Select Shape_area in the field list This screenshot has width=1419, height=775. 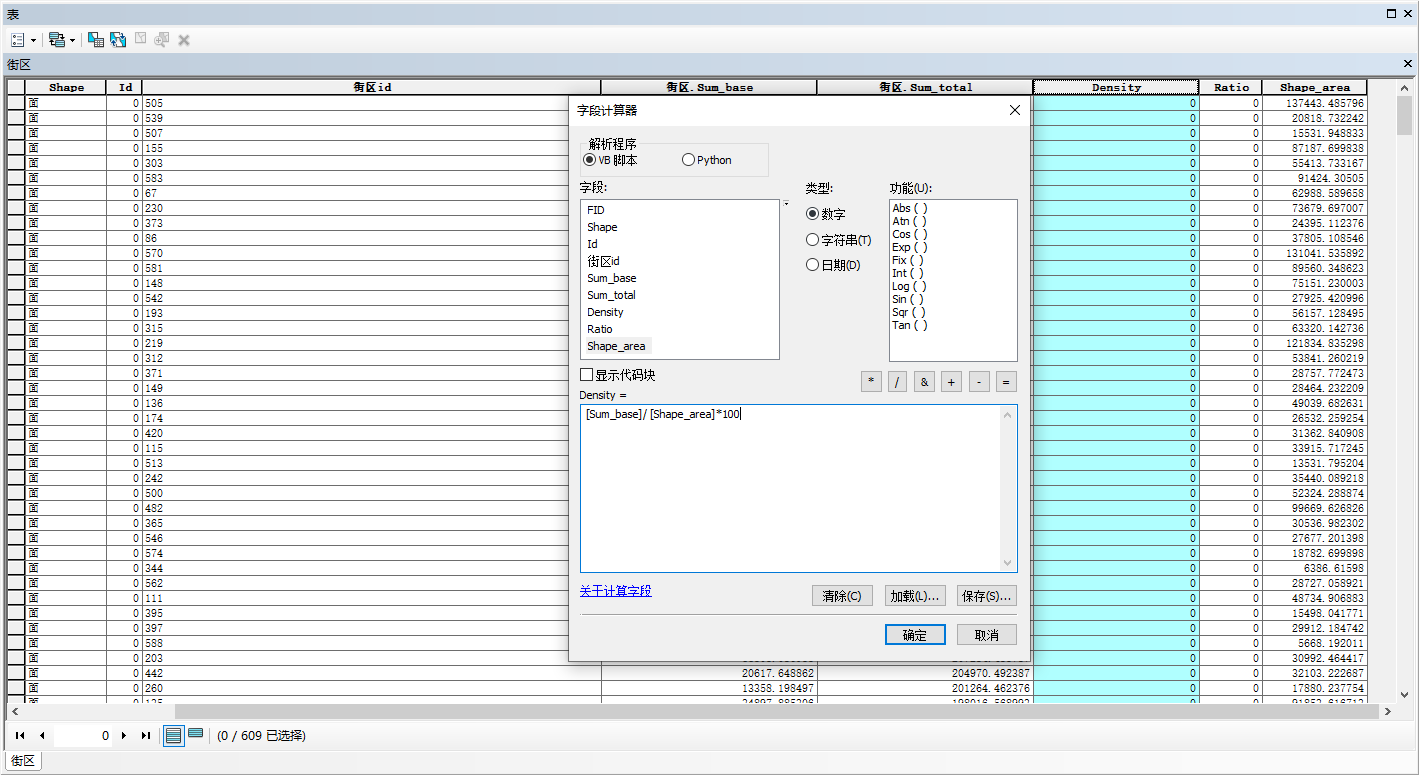616,345
